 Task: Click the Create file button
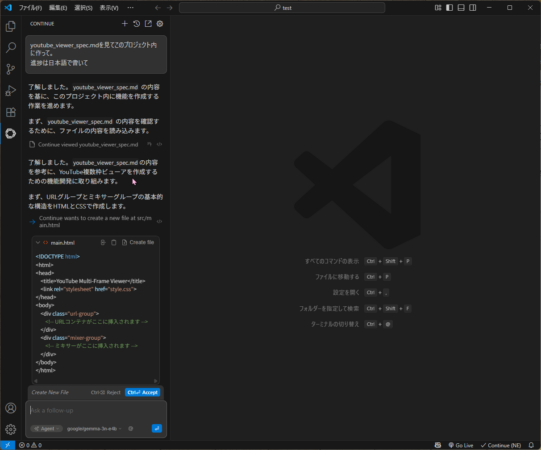coord(138,243)
